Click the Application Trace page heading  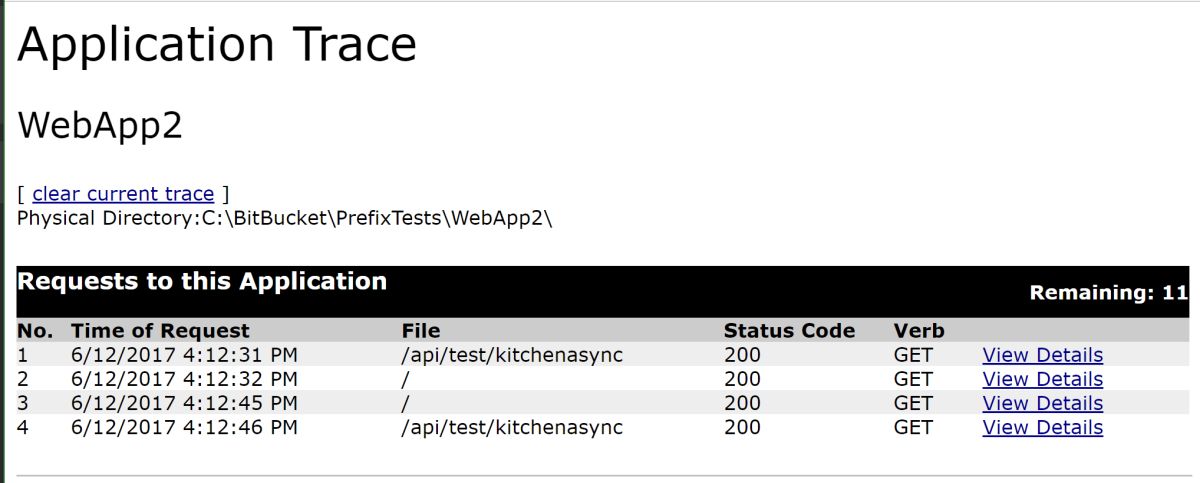(x=217, y=45)
